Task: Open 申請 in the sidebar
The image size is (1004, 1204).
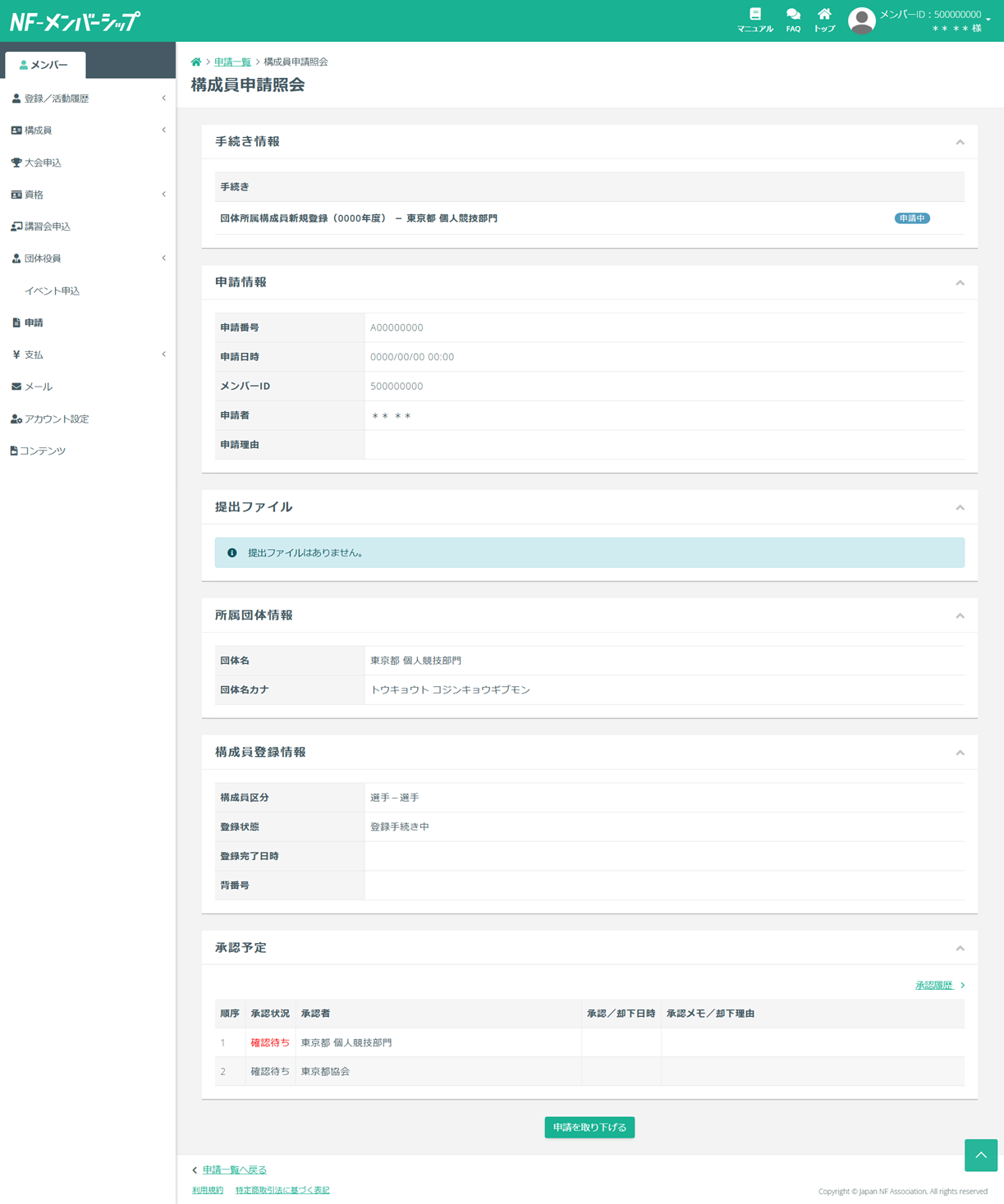Action: click(88, 323)
